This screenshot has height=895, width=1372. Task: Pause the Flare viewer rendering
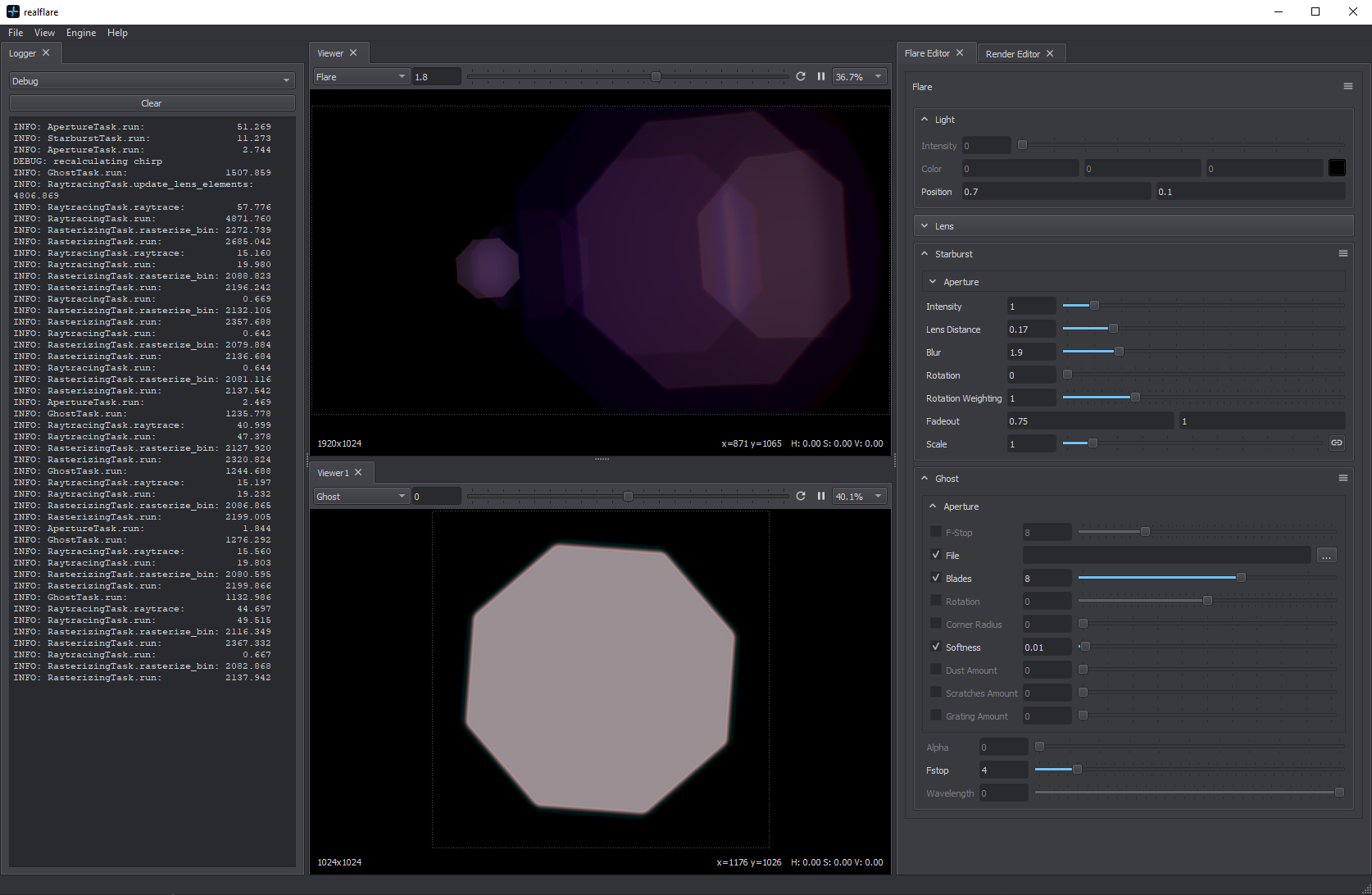coord(821,76)
